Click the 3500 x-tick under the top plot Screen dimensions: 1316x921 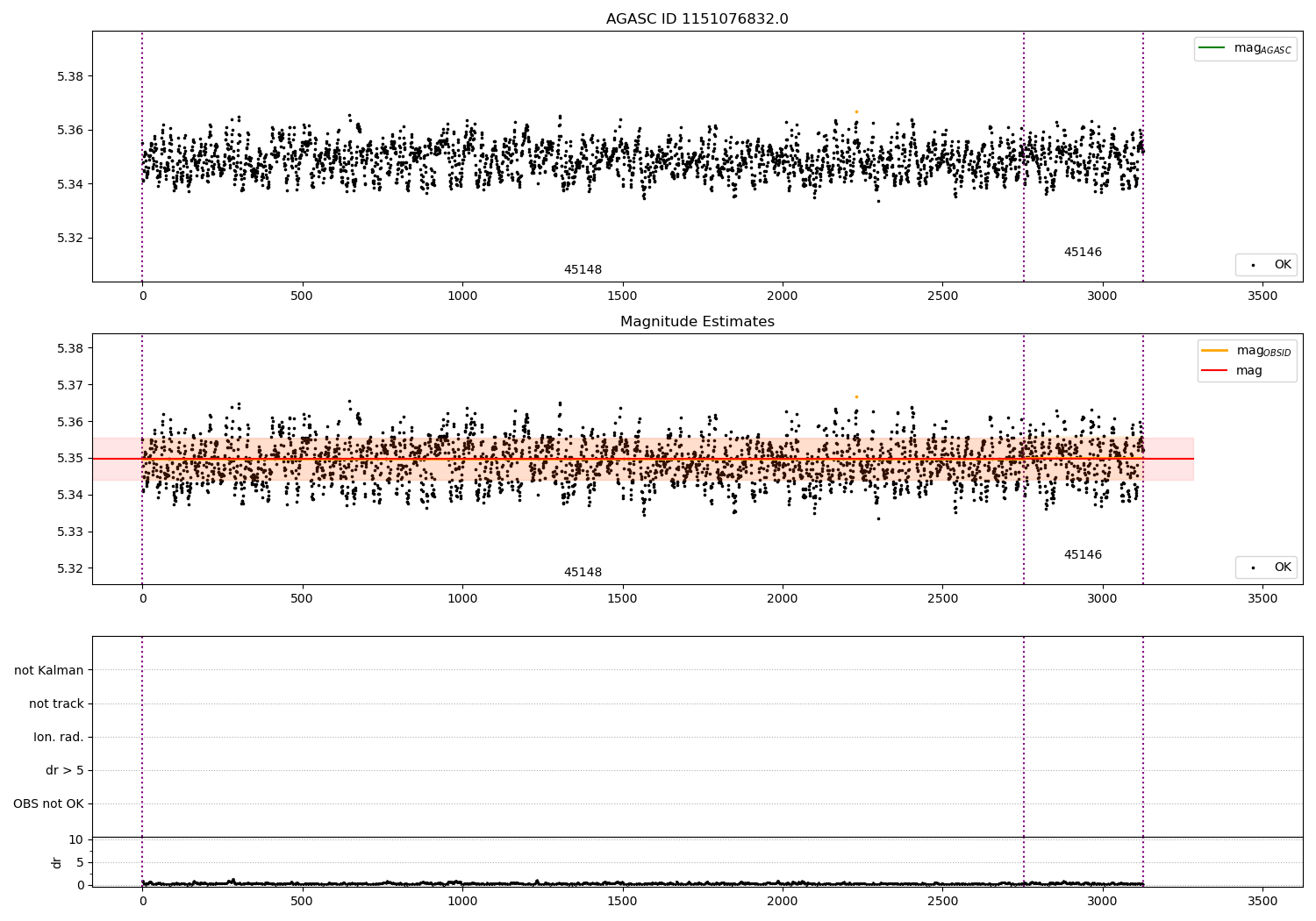[1262, 296]
